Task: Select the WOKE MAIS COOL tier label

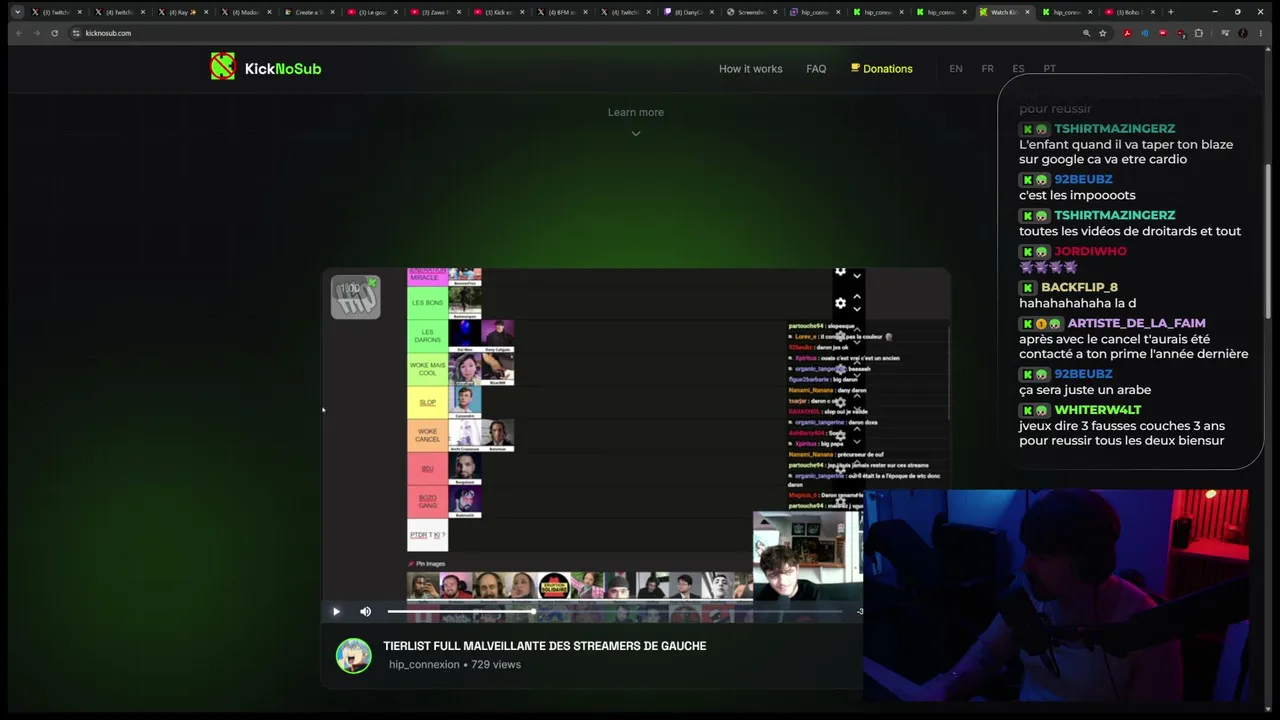Action: (427, 369)
